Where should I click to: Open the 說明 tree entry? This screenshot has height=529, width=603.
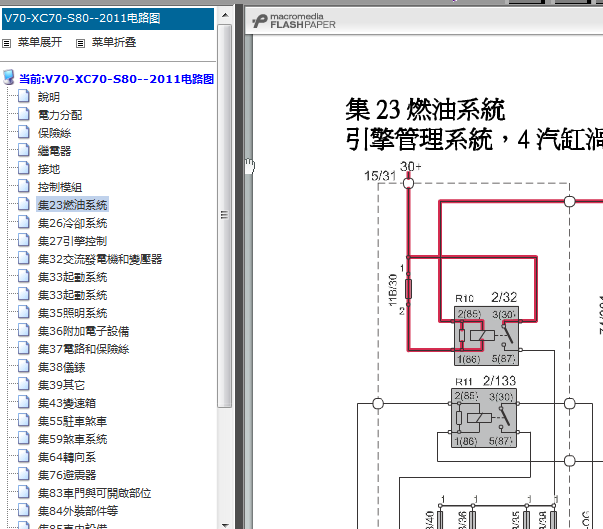(x=48, y=97)
